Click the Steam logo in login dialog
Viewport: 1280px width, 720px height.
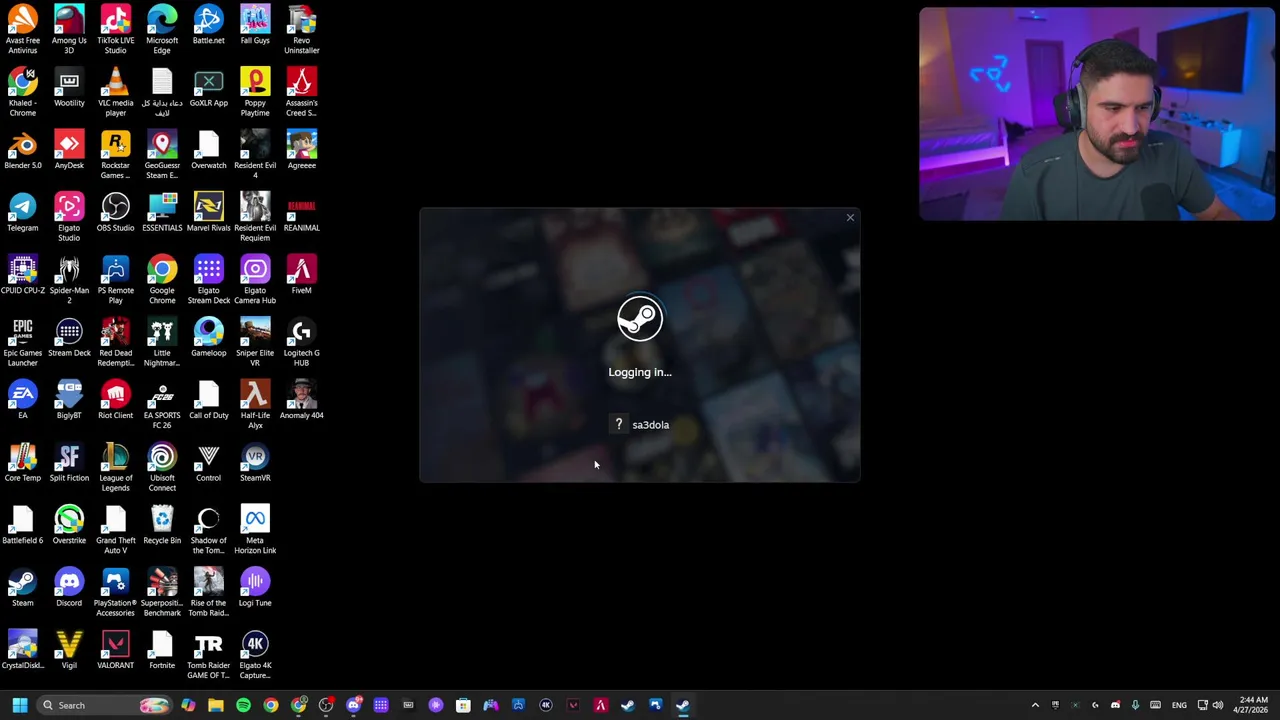click(x=640, y=320)
